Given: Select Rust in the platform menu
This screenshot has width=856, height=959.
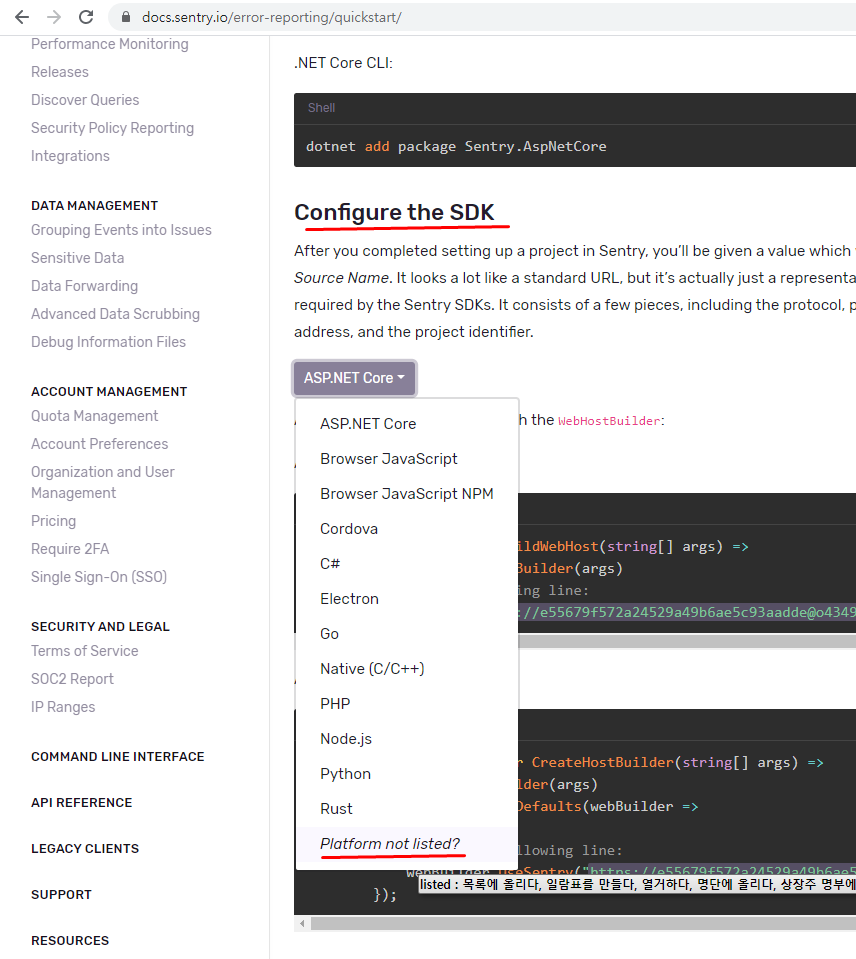Looking at the screenshot, I should tap(407, 809).
